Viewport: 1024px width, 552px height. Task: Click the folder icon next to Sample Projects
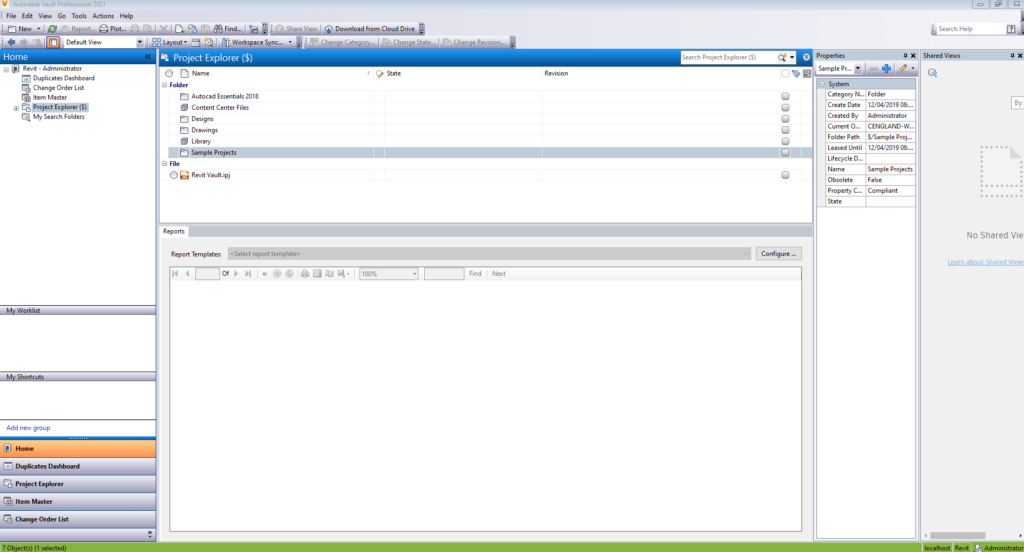(184, 153)
